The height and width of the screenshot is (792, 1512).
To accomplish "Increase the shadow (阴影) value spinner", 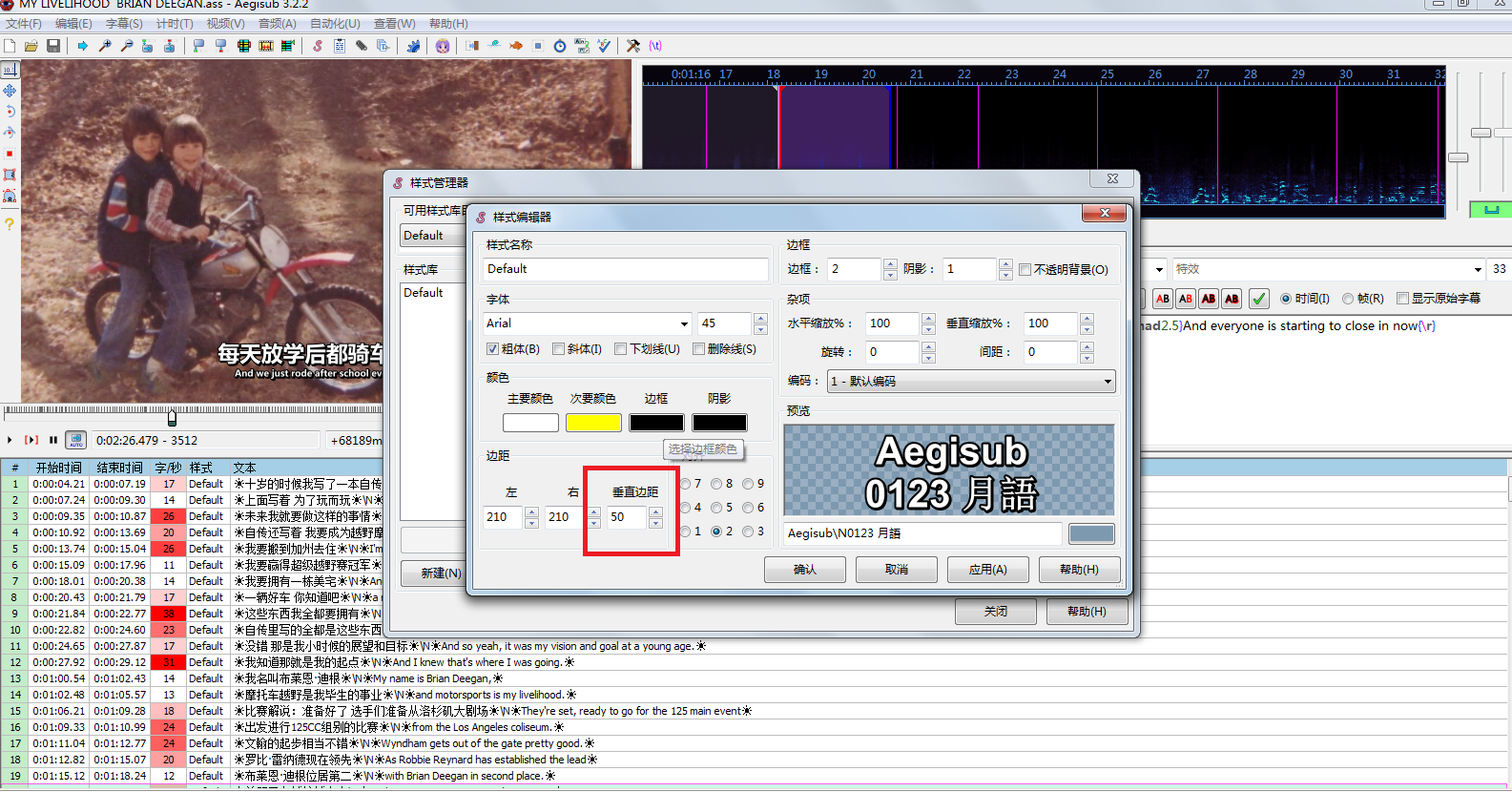I will (x=1005, y=264).
